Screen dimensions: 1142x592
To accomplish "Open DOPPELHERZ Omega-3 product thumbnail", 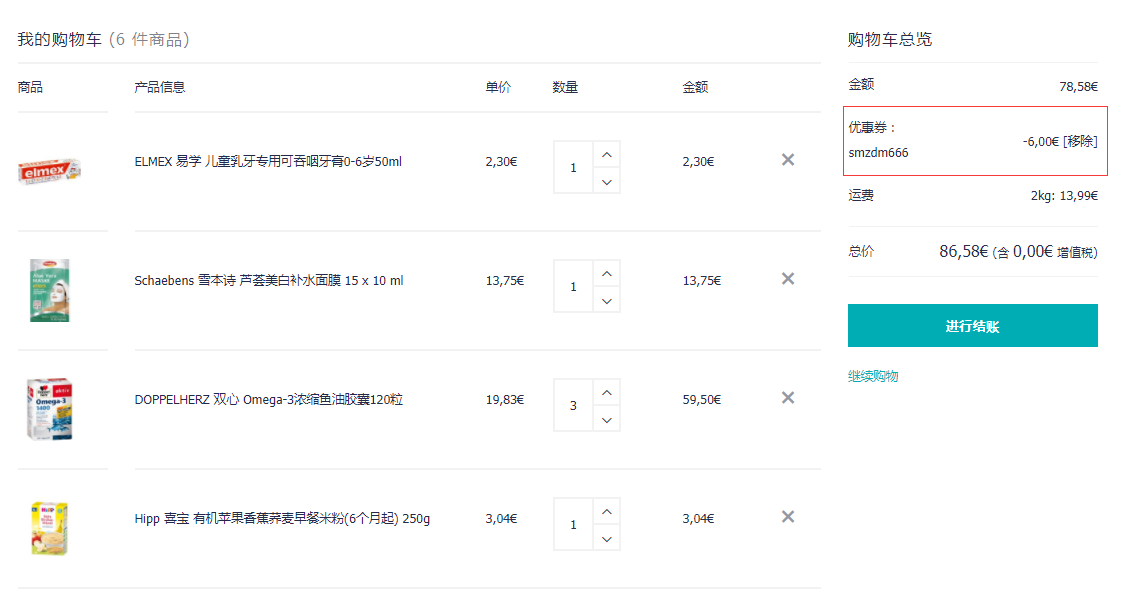I will [x=50, y=409].
